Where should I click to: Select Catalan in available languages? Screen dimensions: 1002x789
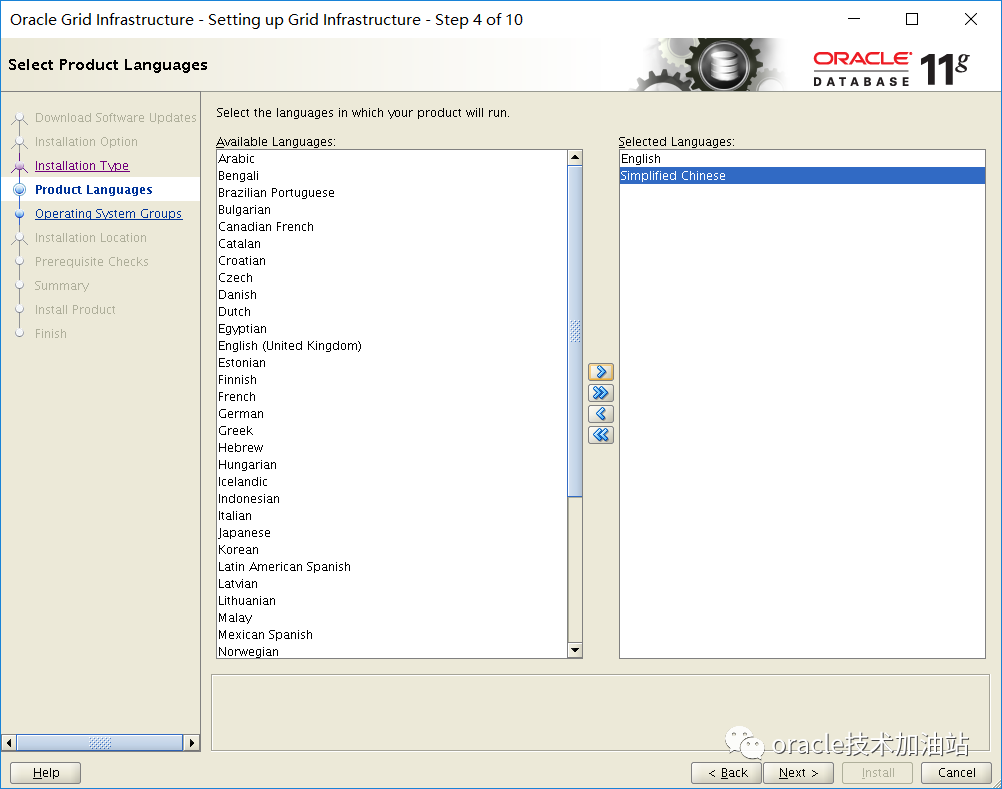pyautogui.click(x=392, y=243)
